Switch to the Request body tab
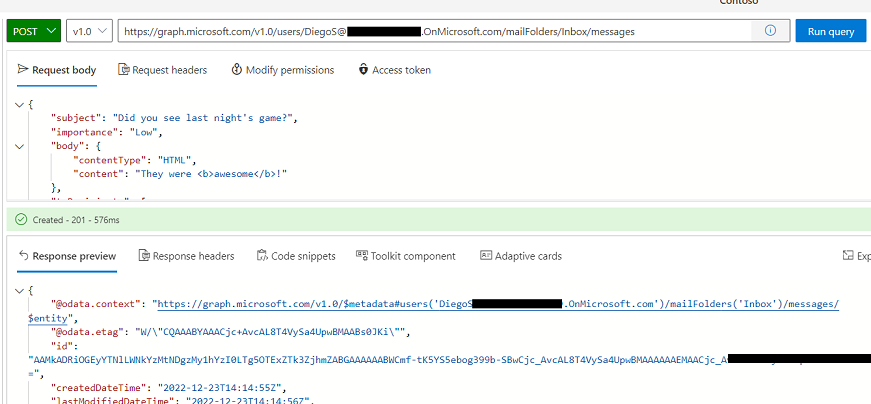This screenshot has height=404, width=871. tap(57, 70)
